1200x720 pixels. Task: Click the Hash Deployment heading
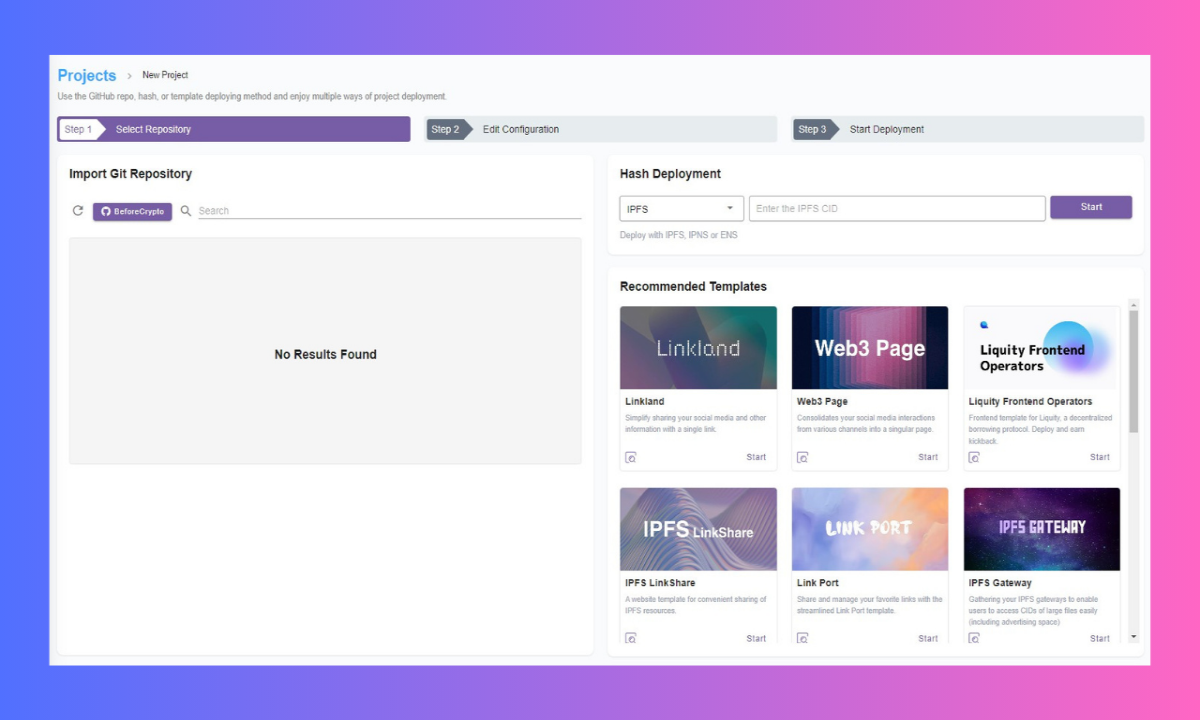coord(670,174)
